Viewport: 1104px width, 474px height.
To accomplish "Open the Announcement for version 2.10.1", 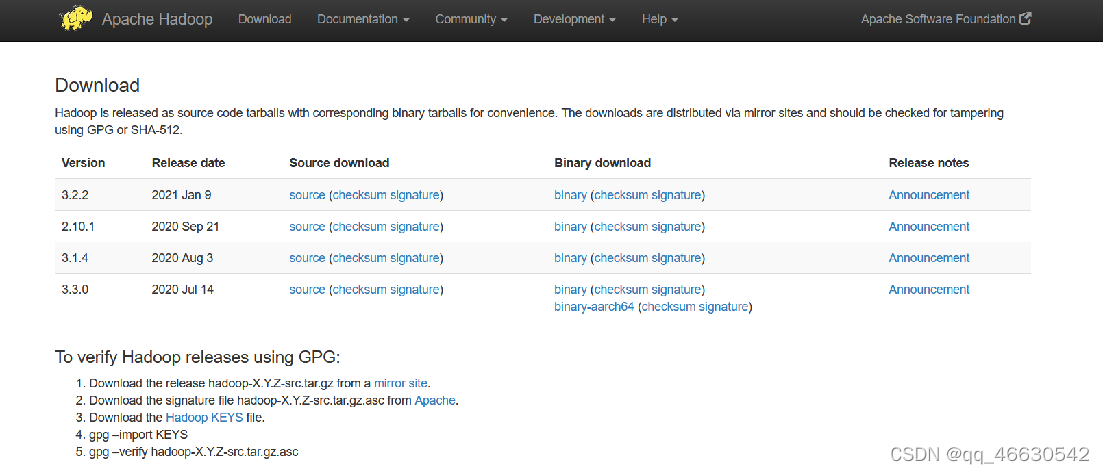I will (929, 227).
